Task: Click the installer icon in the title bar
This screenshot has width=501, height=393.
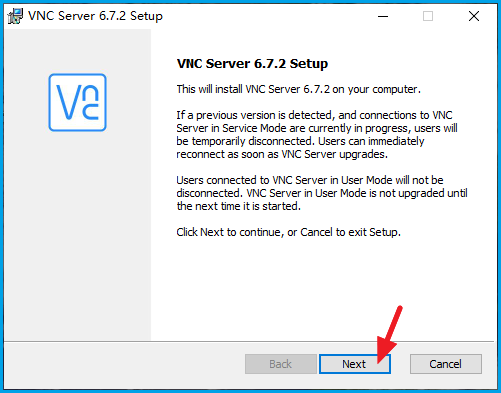Action: pyautogui.click(x=15, y=16)
